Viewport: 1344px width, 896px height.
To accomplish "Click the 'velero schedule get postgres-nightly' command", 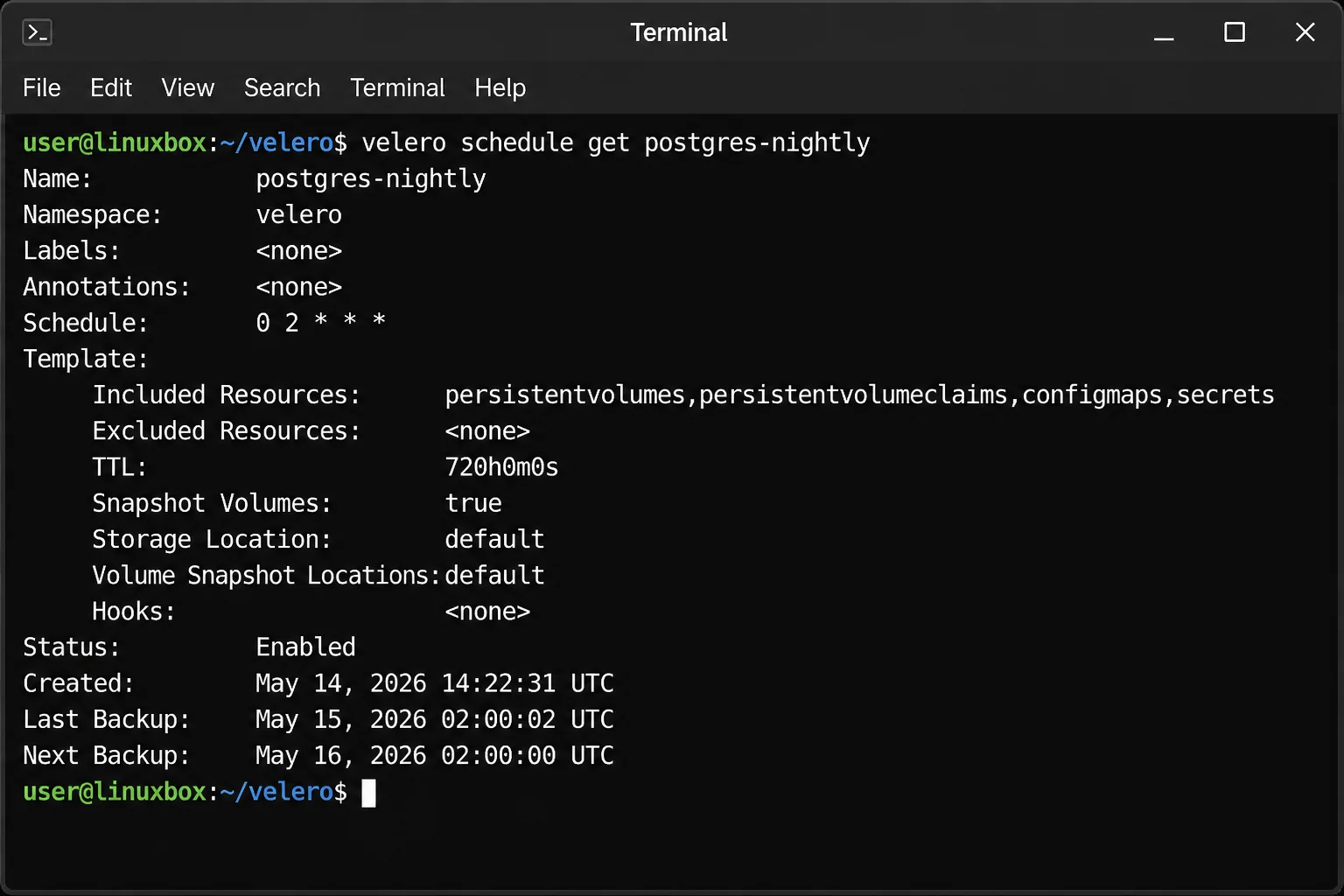I will [616, 143].
